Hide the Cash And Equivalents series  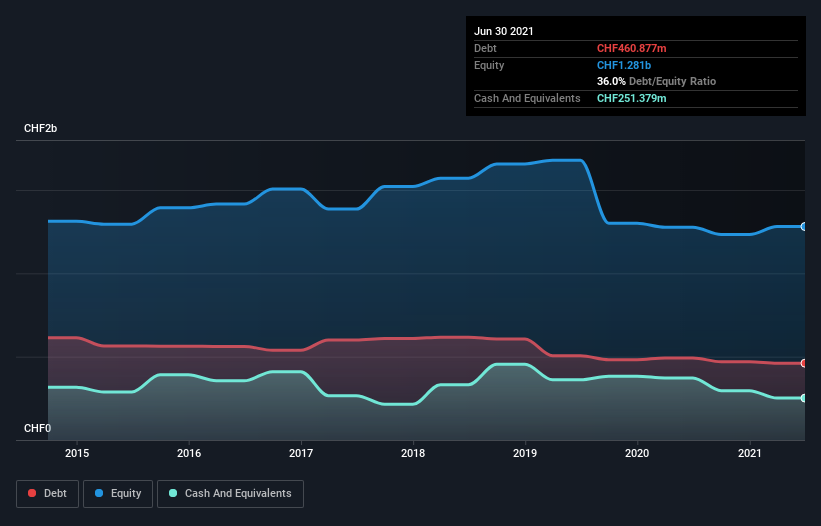[x=230, y=493]
